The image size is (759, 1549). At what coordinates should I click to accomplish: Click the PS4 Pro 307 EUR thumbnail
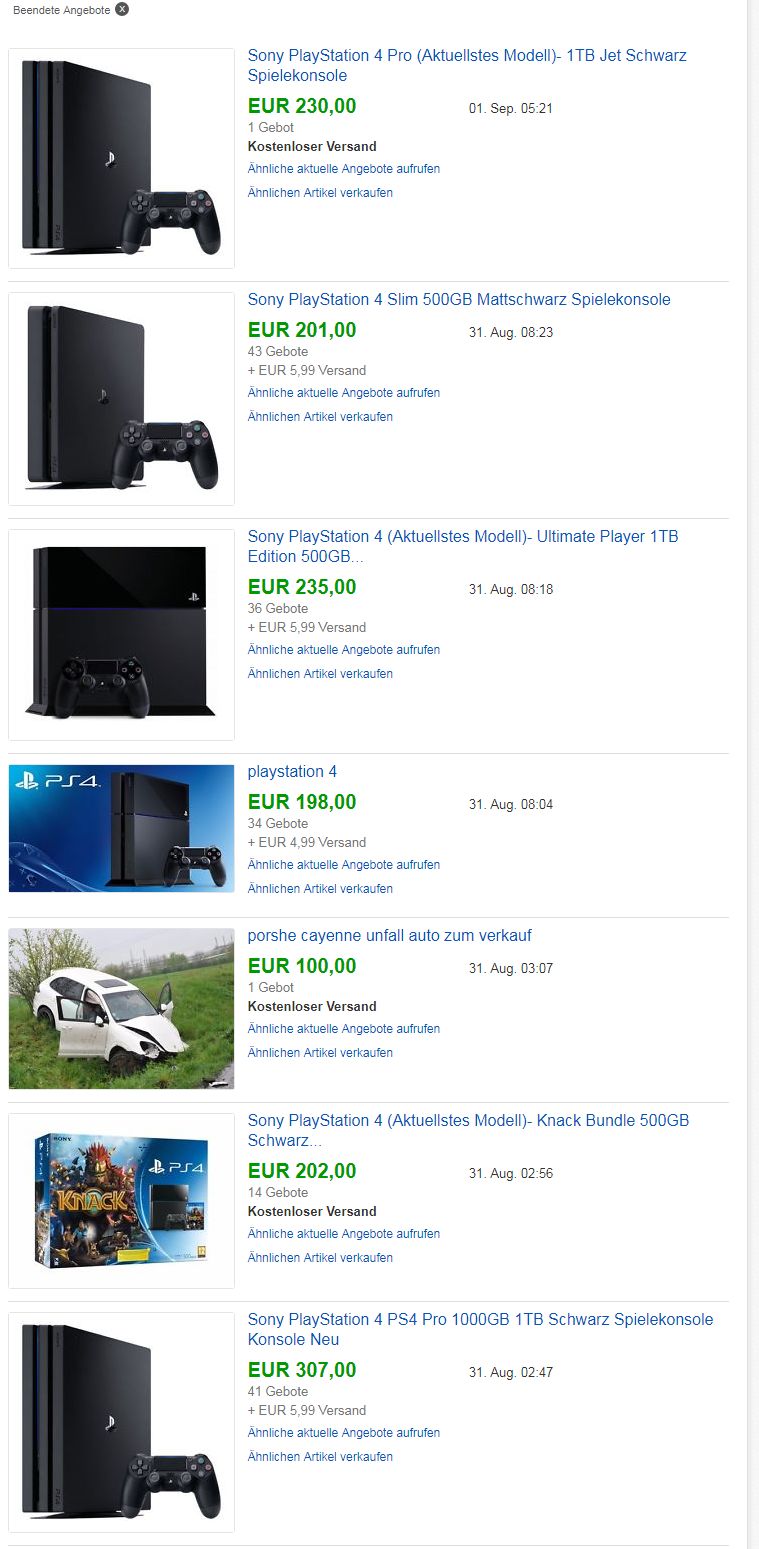click(x=121, y=1422)
